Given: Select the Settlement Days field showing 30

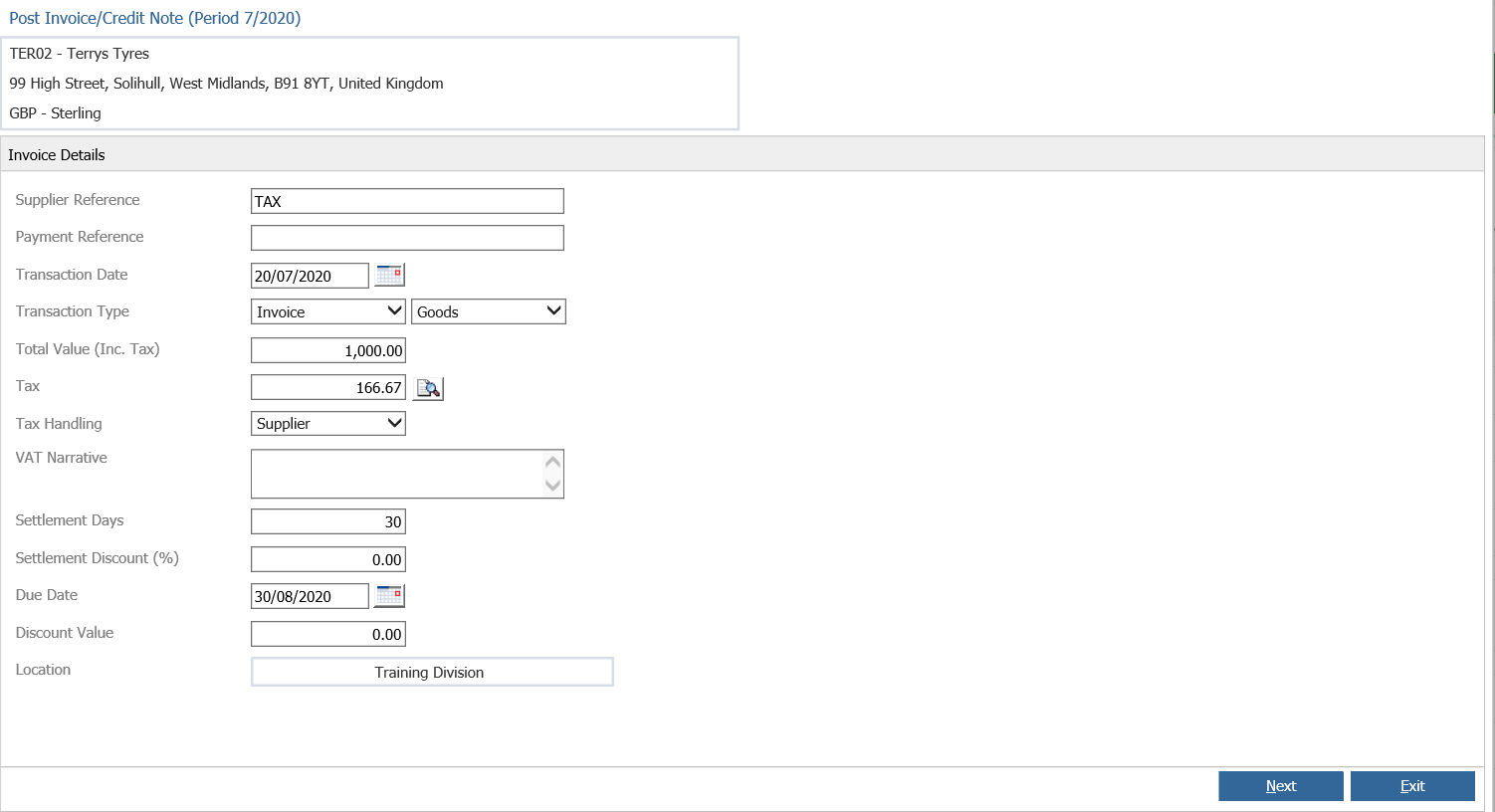Looking at the screenshot, I should click(x=327, y=520).
